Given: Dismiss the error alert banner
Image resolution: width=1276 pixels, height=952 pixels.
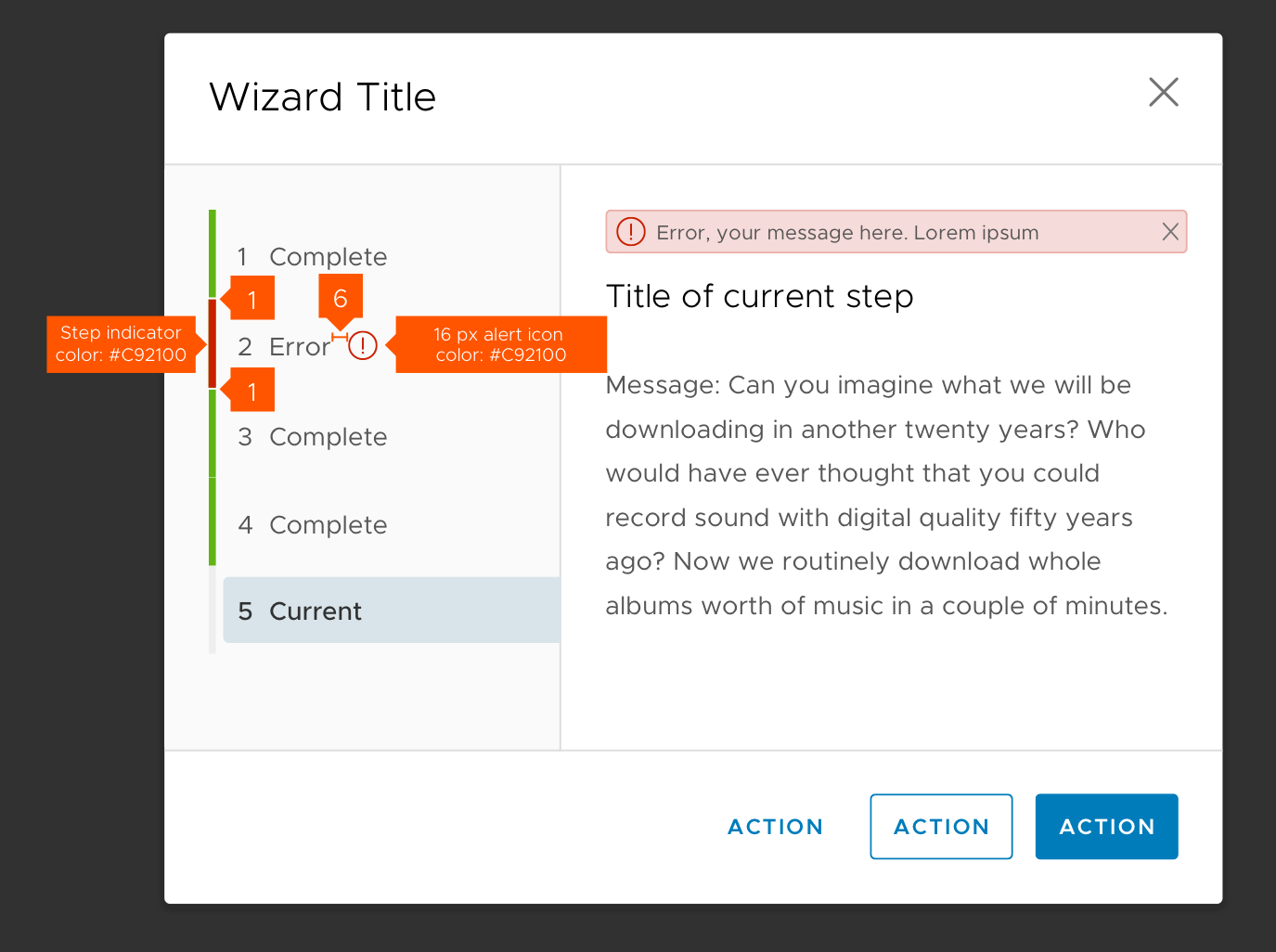Looking at the screenshot, I should coord(1170,232).
